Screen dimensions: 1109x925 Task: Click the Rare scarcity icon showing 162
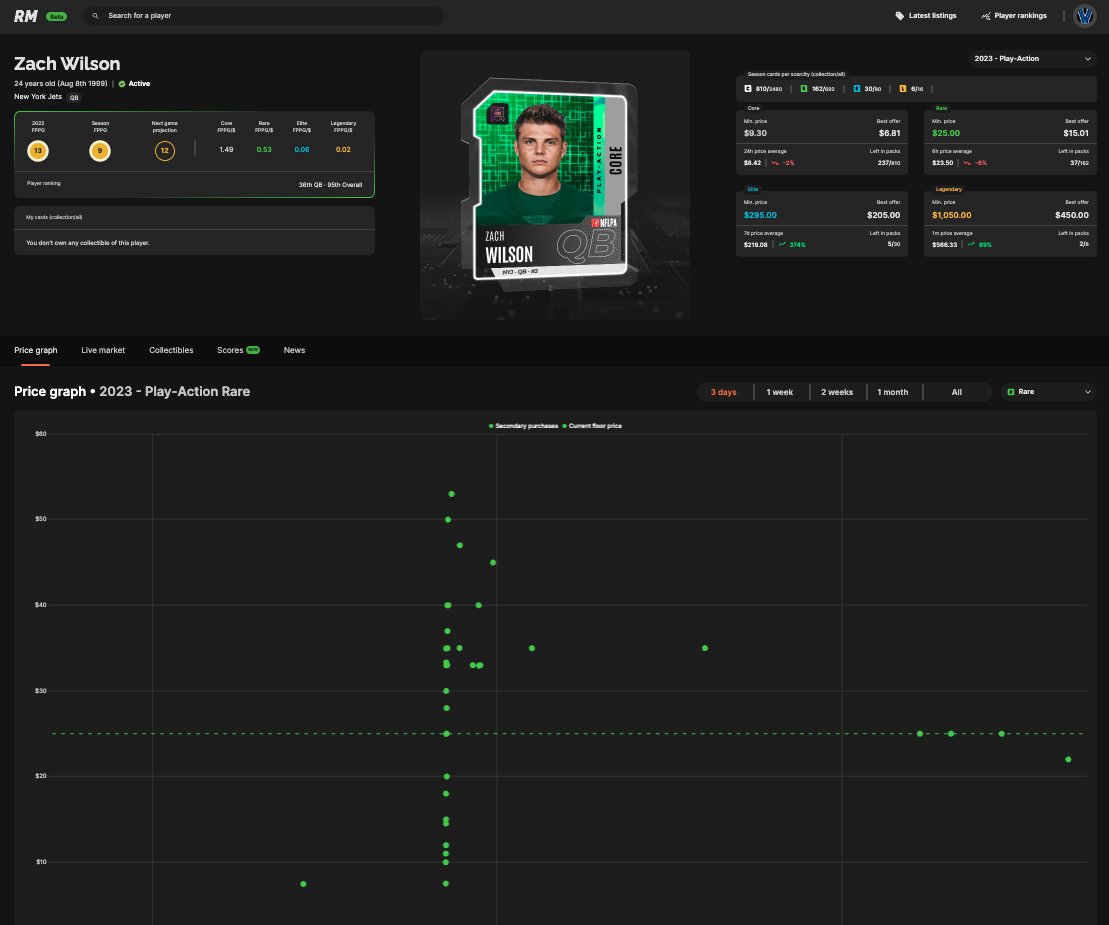click(x=803, y=89)
